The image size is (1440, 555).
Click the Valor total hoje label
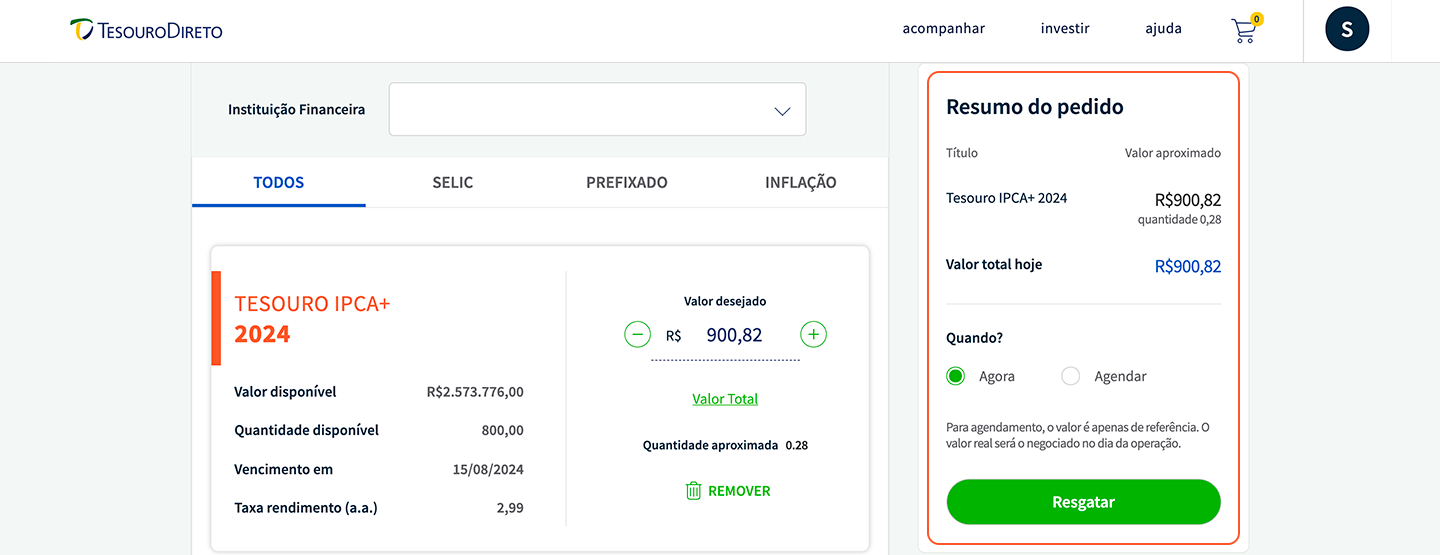point(994,265)
